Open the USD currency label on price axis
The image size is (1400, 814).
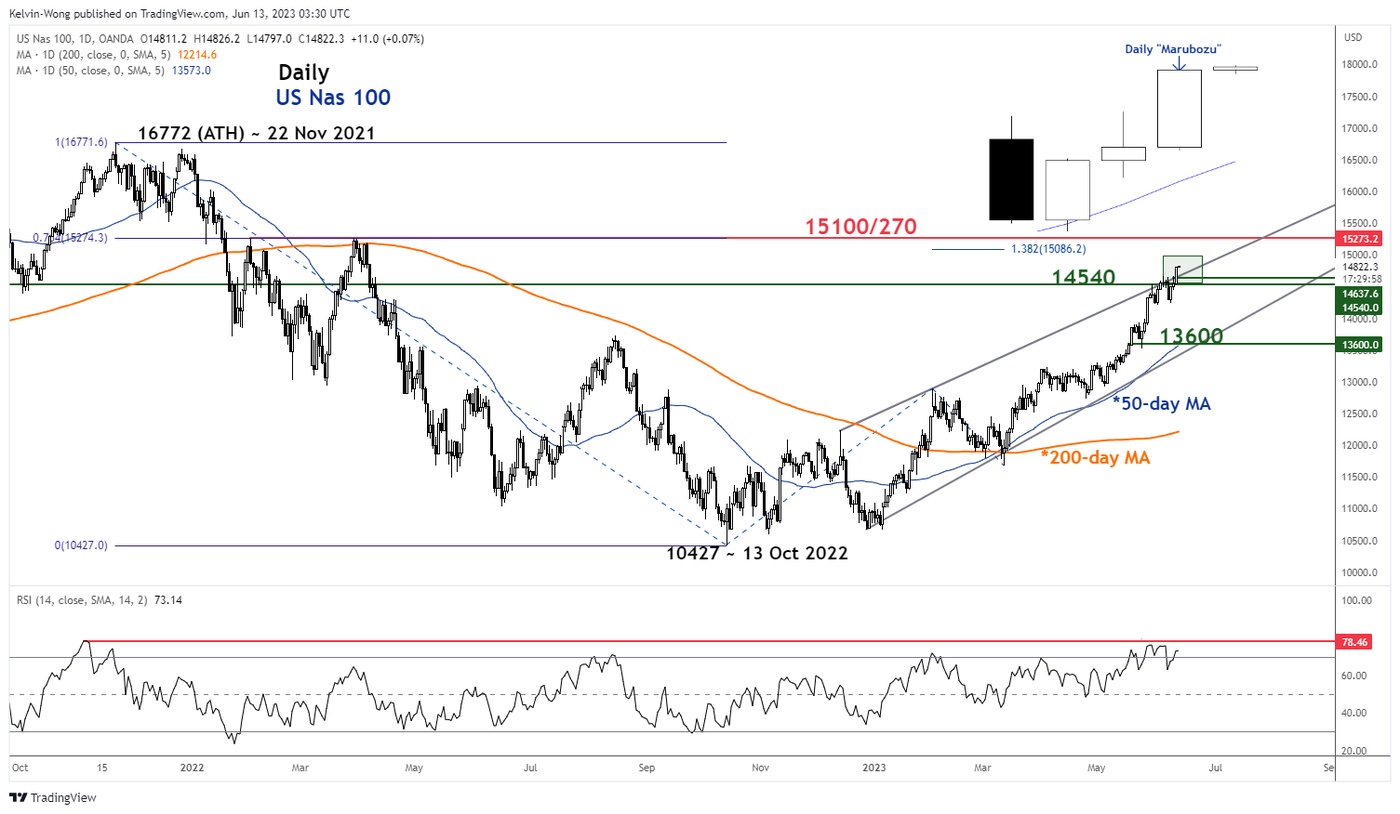coord(1351,38)
